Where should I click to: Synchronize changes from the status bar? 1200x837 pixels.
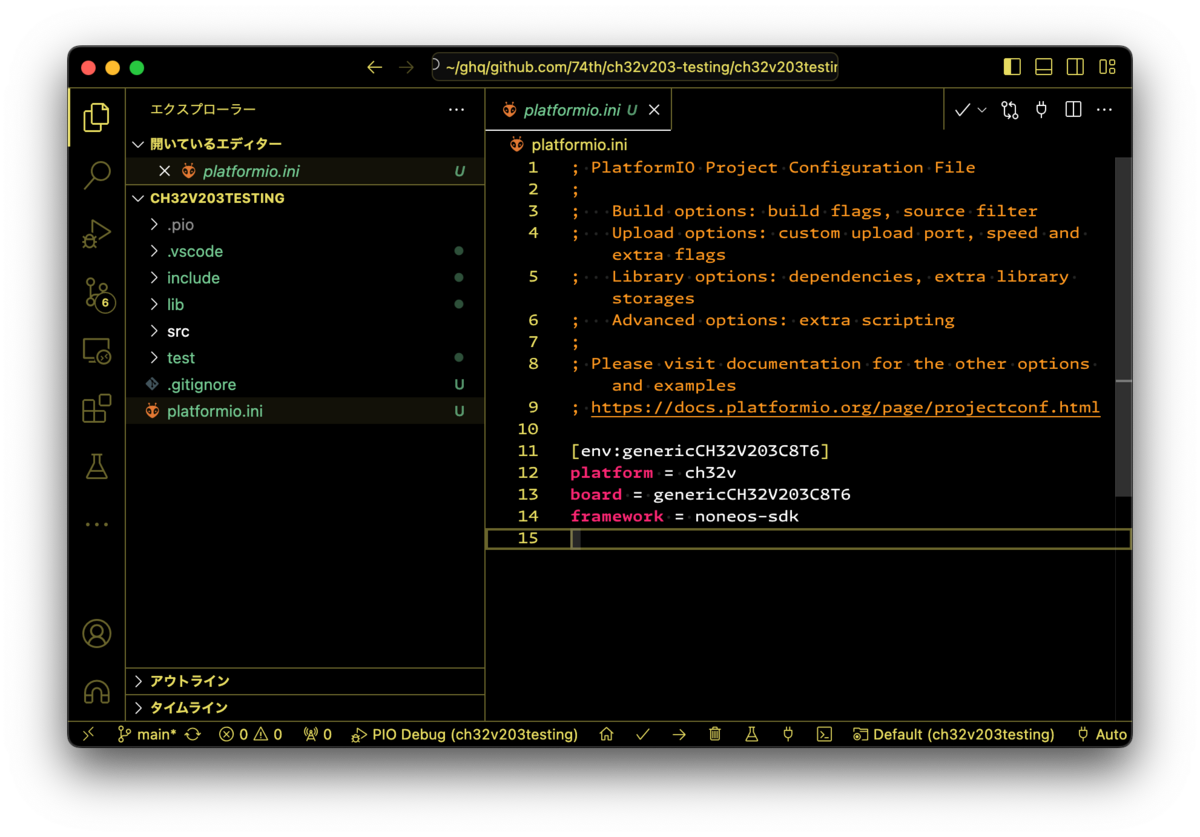click(193, 734)
